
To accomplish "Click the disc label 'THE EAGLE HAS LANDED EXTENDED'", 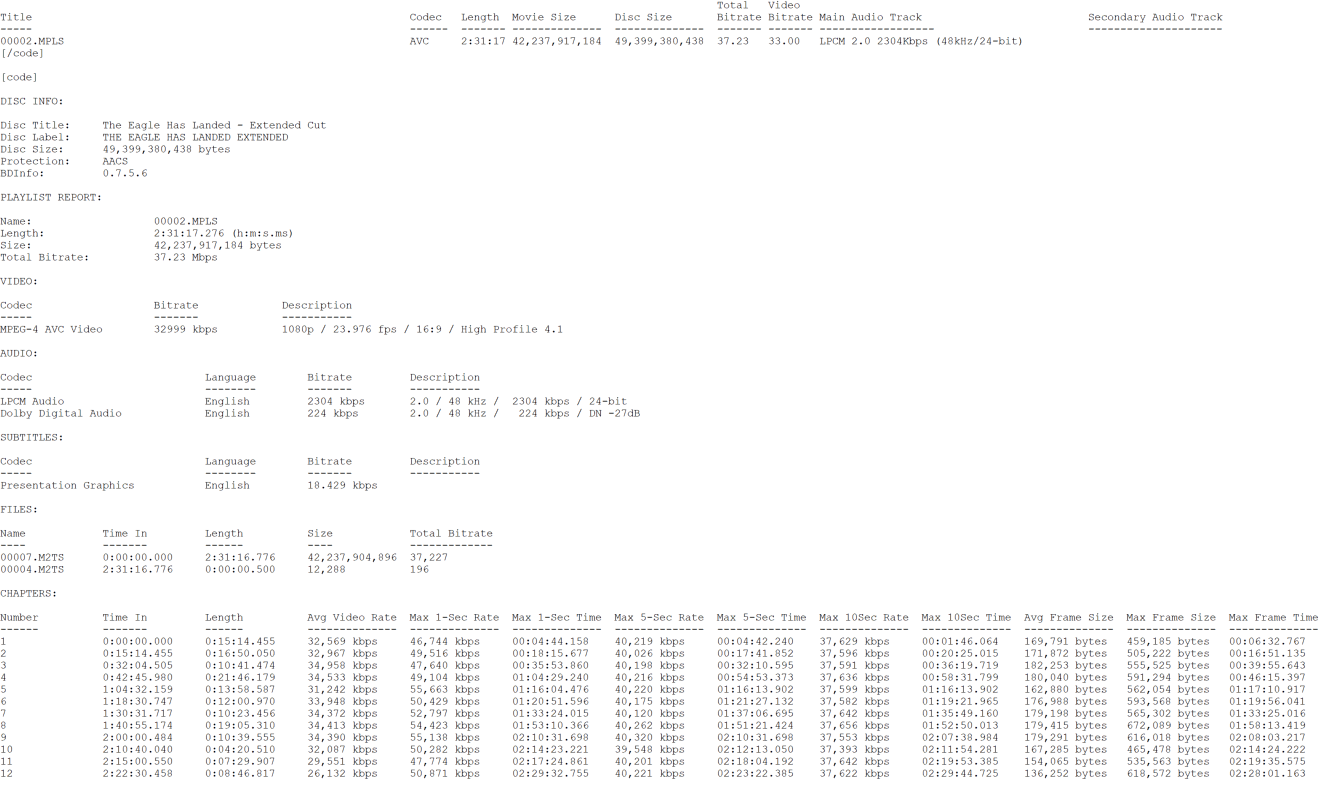I will pos(195,137).
